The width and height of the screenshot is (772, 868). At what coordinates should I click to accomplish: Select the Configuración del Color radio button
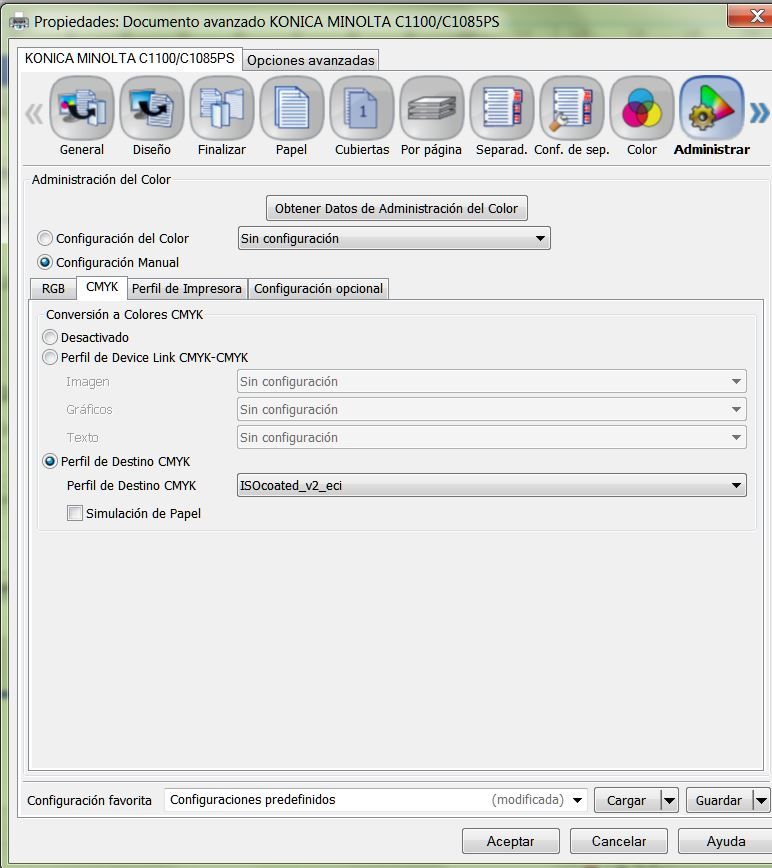pos(45,239)
